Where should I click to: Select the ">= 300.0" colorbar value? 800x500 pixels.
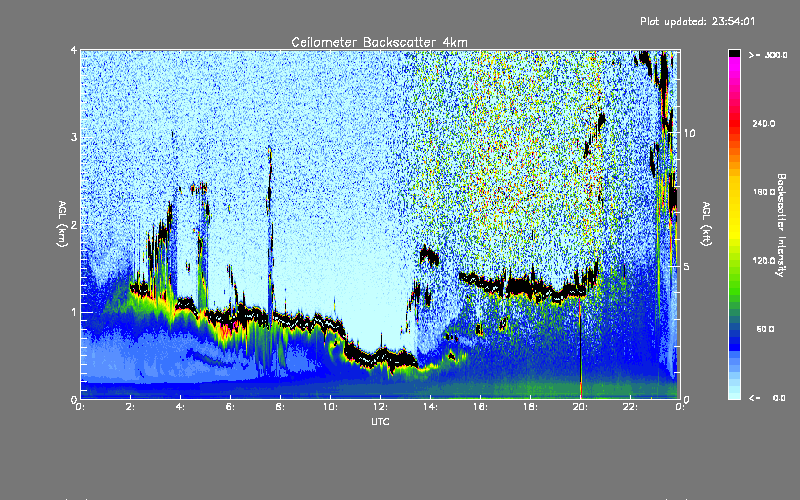tap(768, 55)
